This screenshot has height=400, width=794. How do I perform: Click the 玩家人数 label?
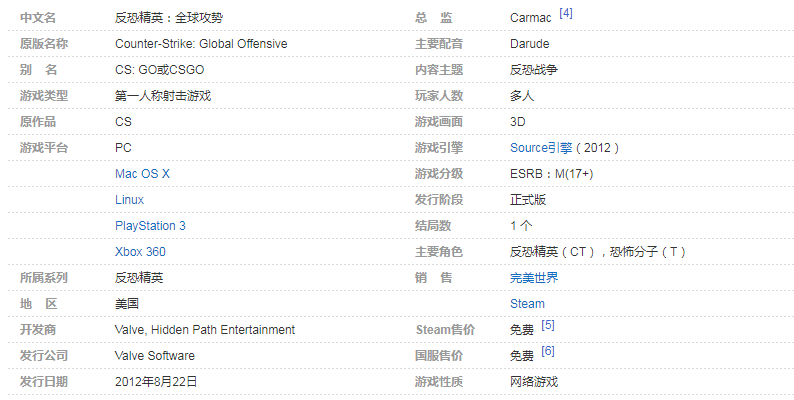click(x=439, y=96)
